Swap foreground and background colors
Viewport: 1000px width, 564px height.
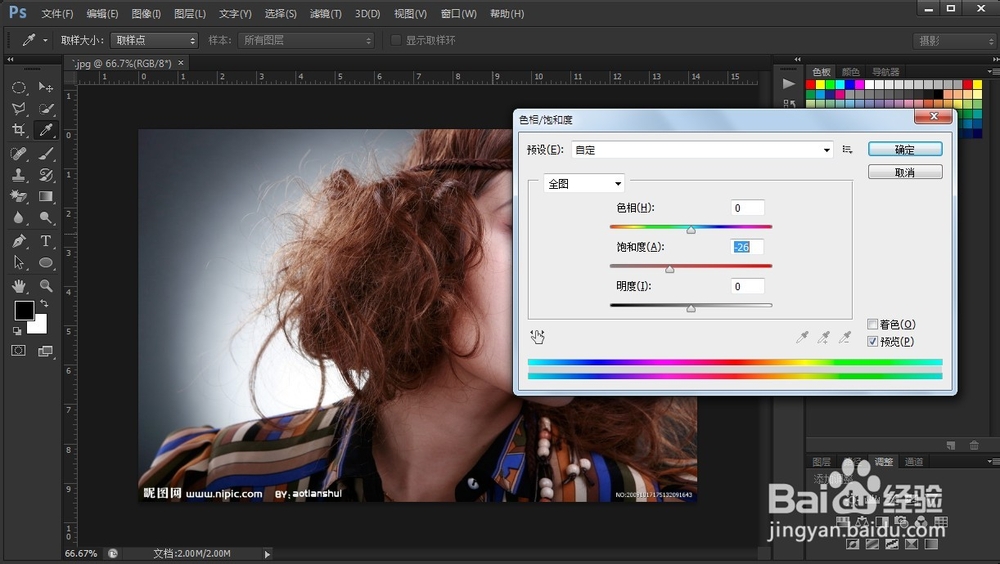click(44, 304)
